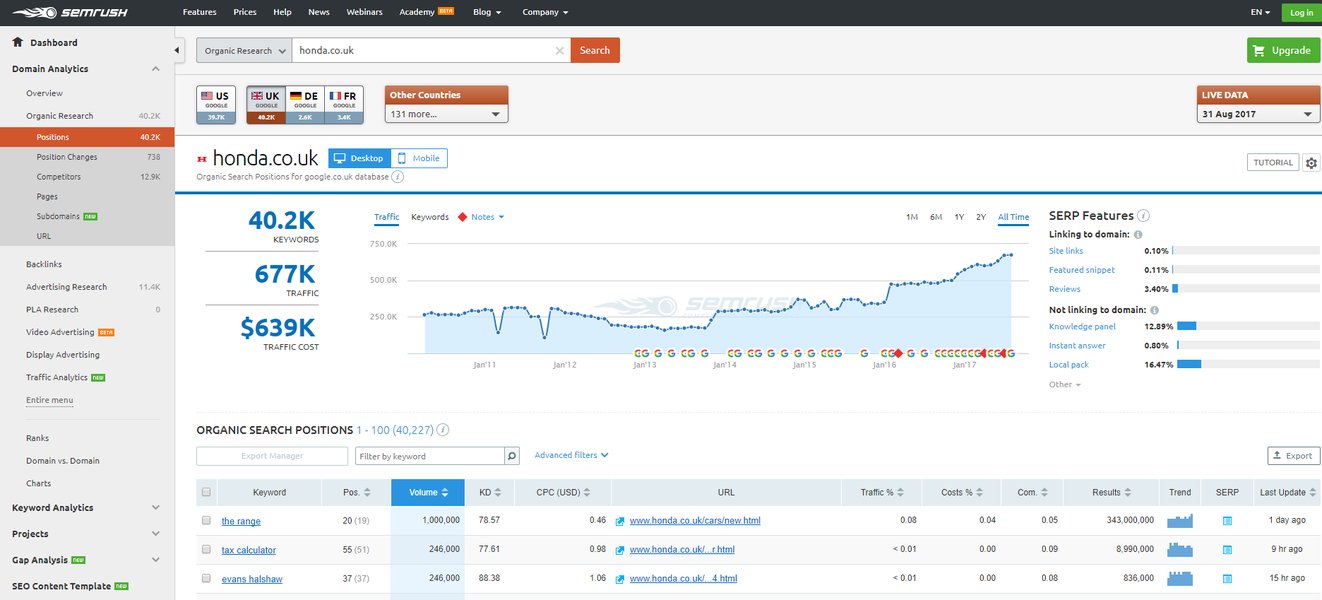The image size is (1322, 600).
Task: Open the Dashboard home icon
Action: click(x=18, y=42)
